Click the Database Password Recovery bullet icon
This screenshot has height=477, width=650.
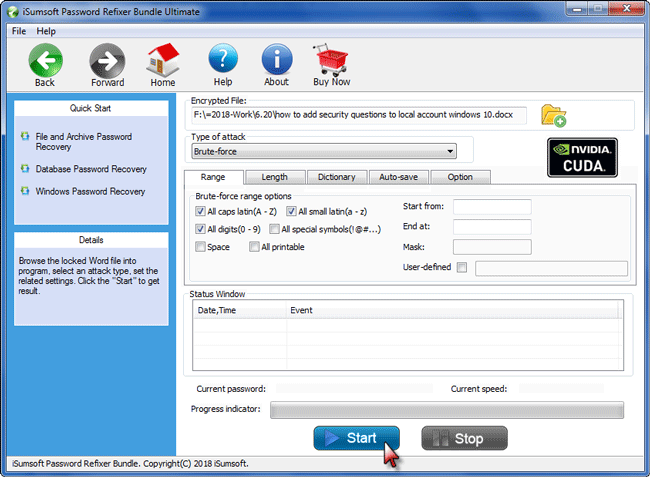pos(25,168)
